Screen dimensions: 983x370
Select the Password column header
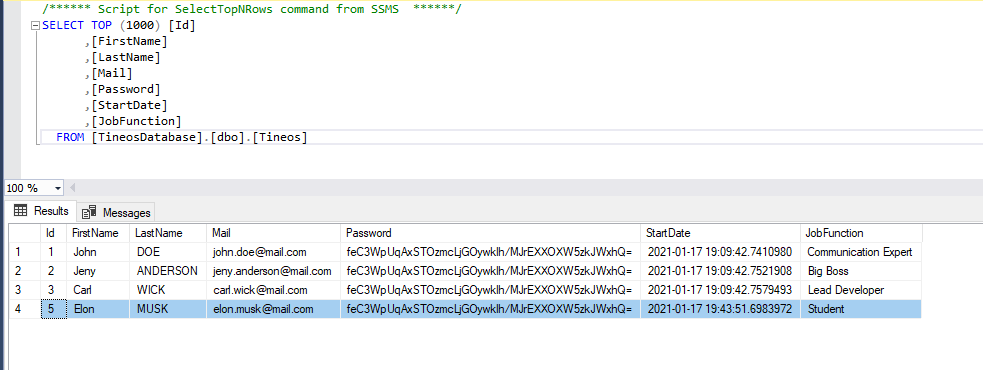(491, 233)
